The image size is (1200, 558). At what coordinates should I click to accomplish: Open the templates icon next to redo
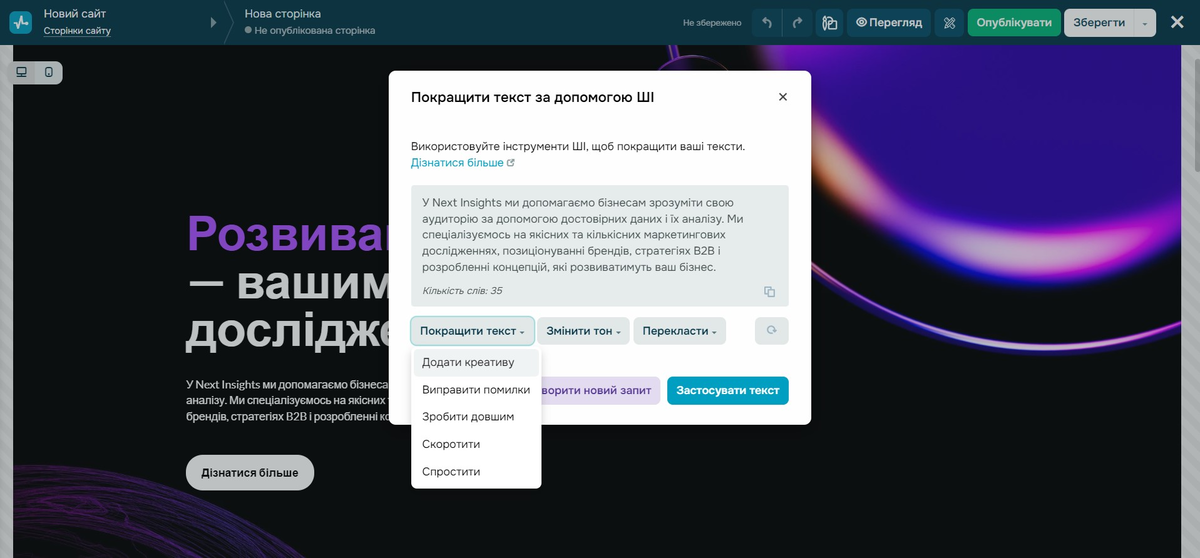(829, 22)
